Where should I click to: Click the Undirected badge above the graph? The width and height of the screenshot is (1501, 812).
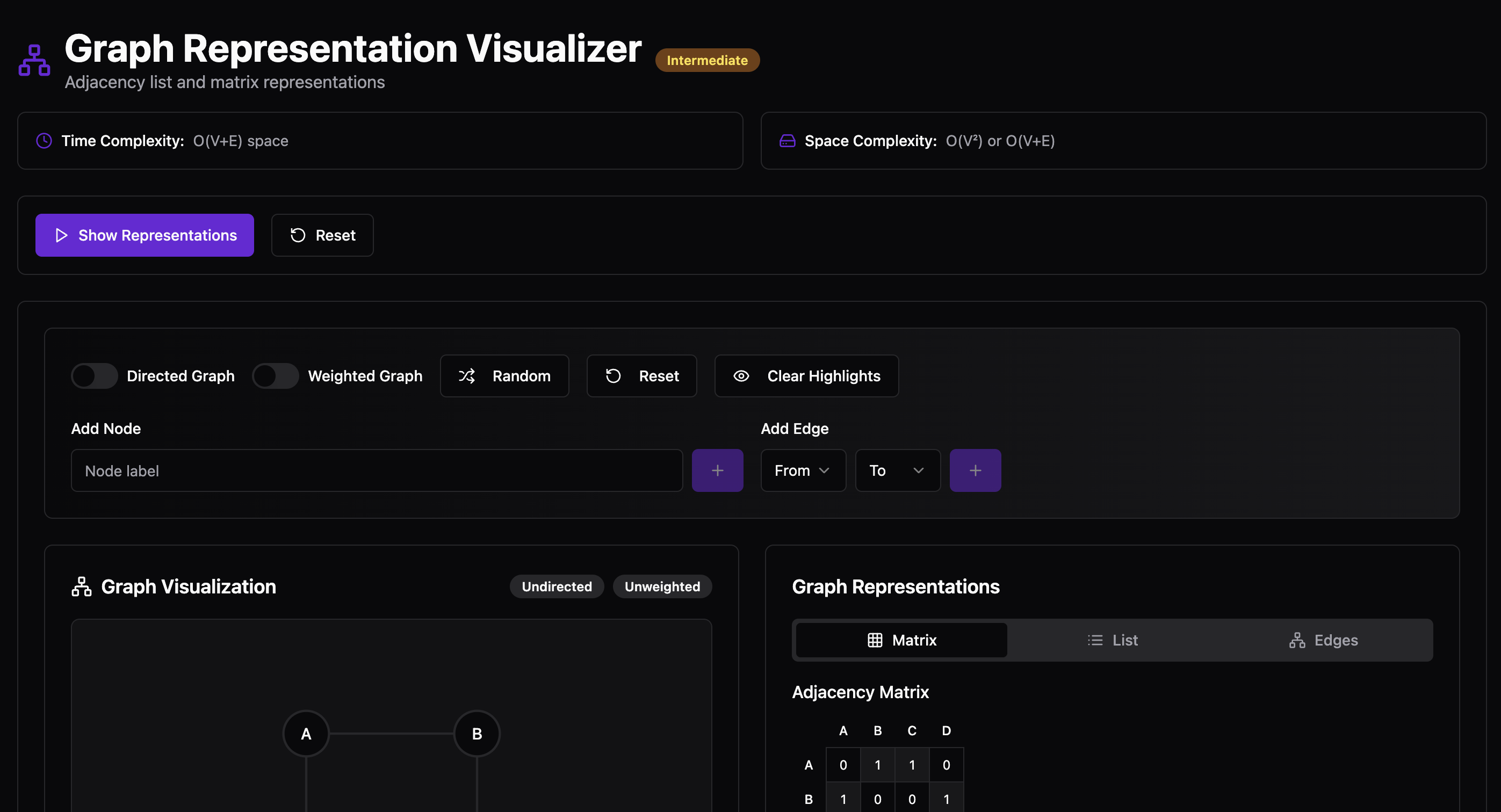point(557,586)
